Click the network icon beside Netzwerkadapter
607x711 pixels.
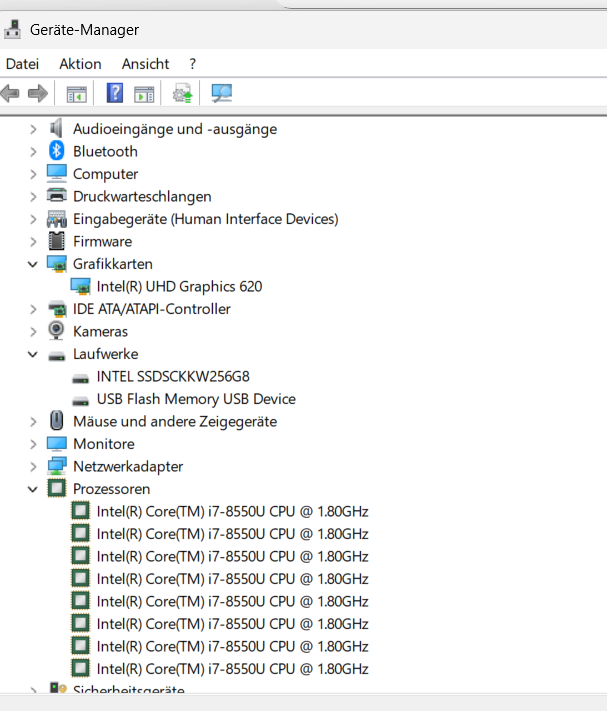click(57, 466)
